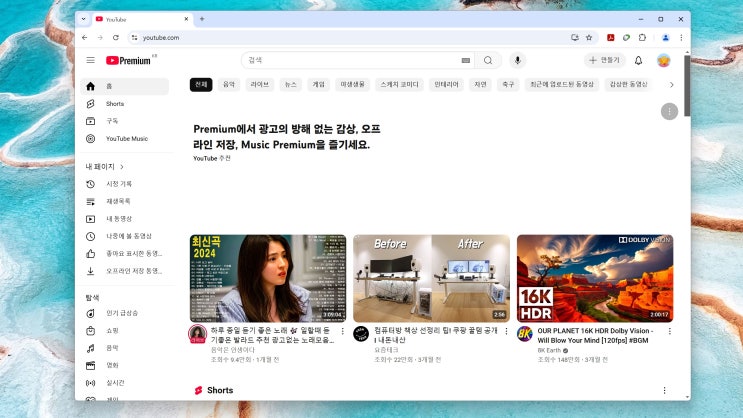
Task: Open Chrome extensions puzzle icon
Action: click(x=642, y=37)
